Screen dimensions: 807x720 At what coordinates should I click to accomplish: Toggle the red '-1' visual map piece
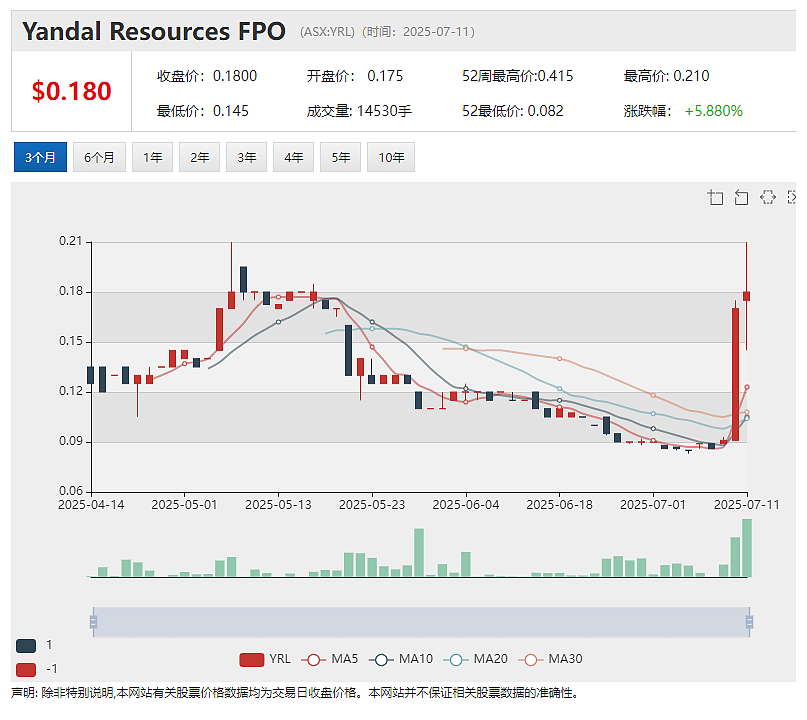[26, 670]
